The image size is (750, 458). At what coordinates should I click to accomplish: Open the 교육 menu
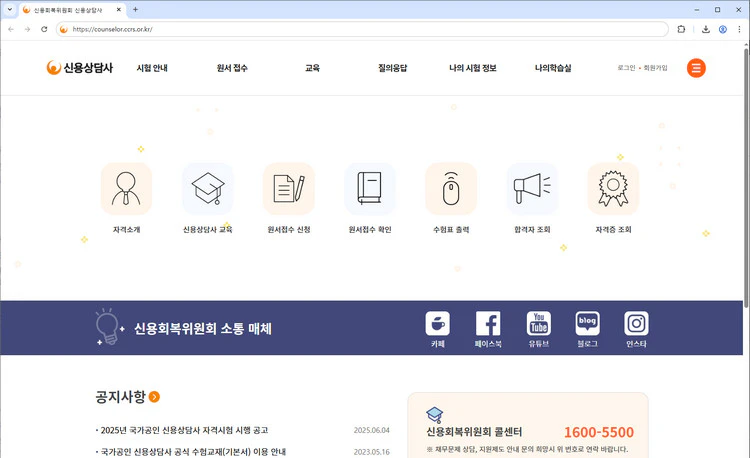click(x=312, y=68)
